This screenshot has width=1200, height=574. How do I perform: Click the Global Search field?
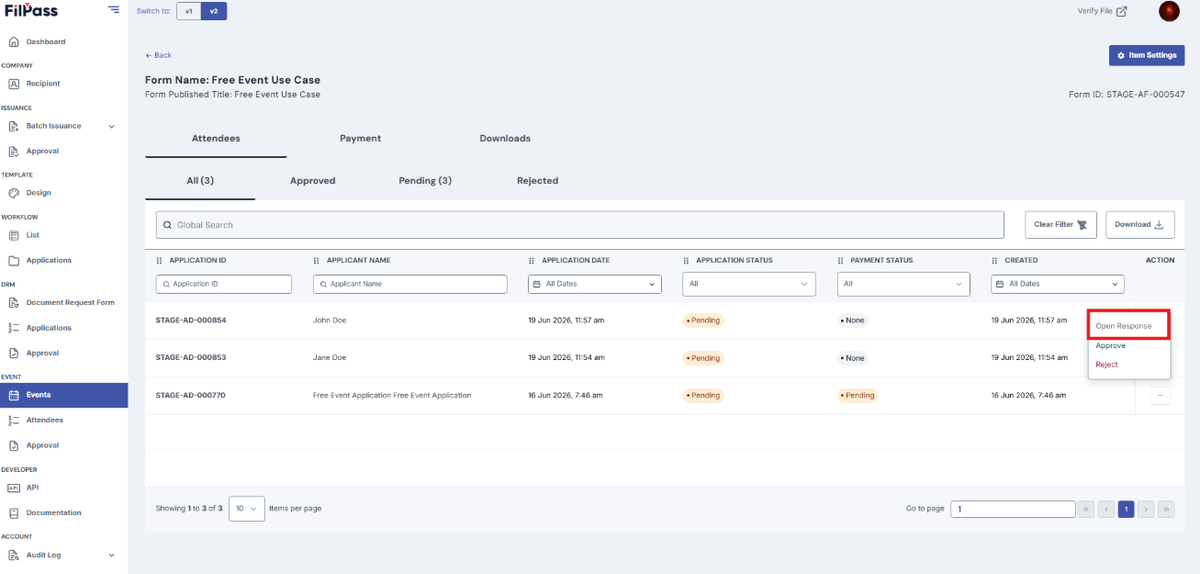click(580, 225)
